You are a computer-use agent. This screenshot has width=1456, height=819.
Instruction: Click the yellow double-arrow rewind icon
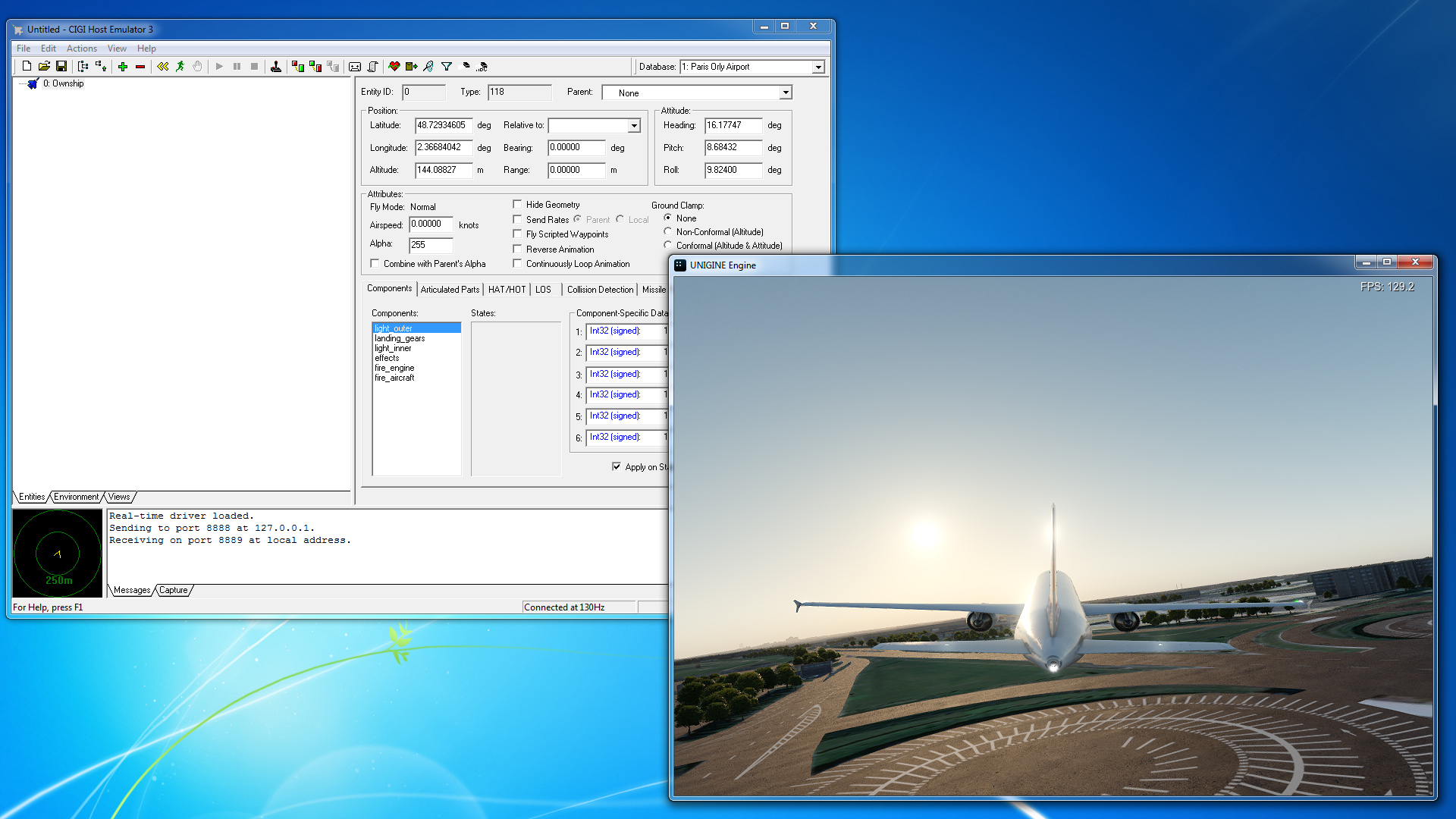tap(162, 67)
